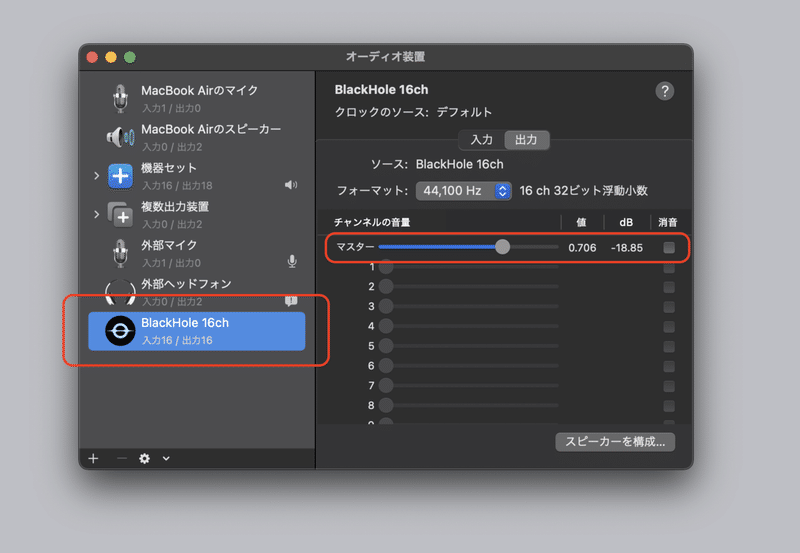Minimize the window with yellow button
The image size is (800, 553).
(x=111, y=57)
